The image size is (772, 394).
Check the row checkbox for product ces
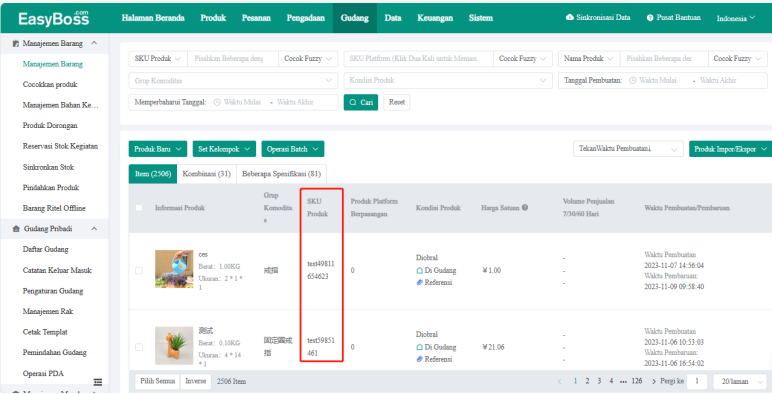(139, 270)
